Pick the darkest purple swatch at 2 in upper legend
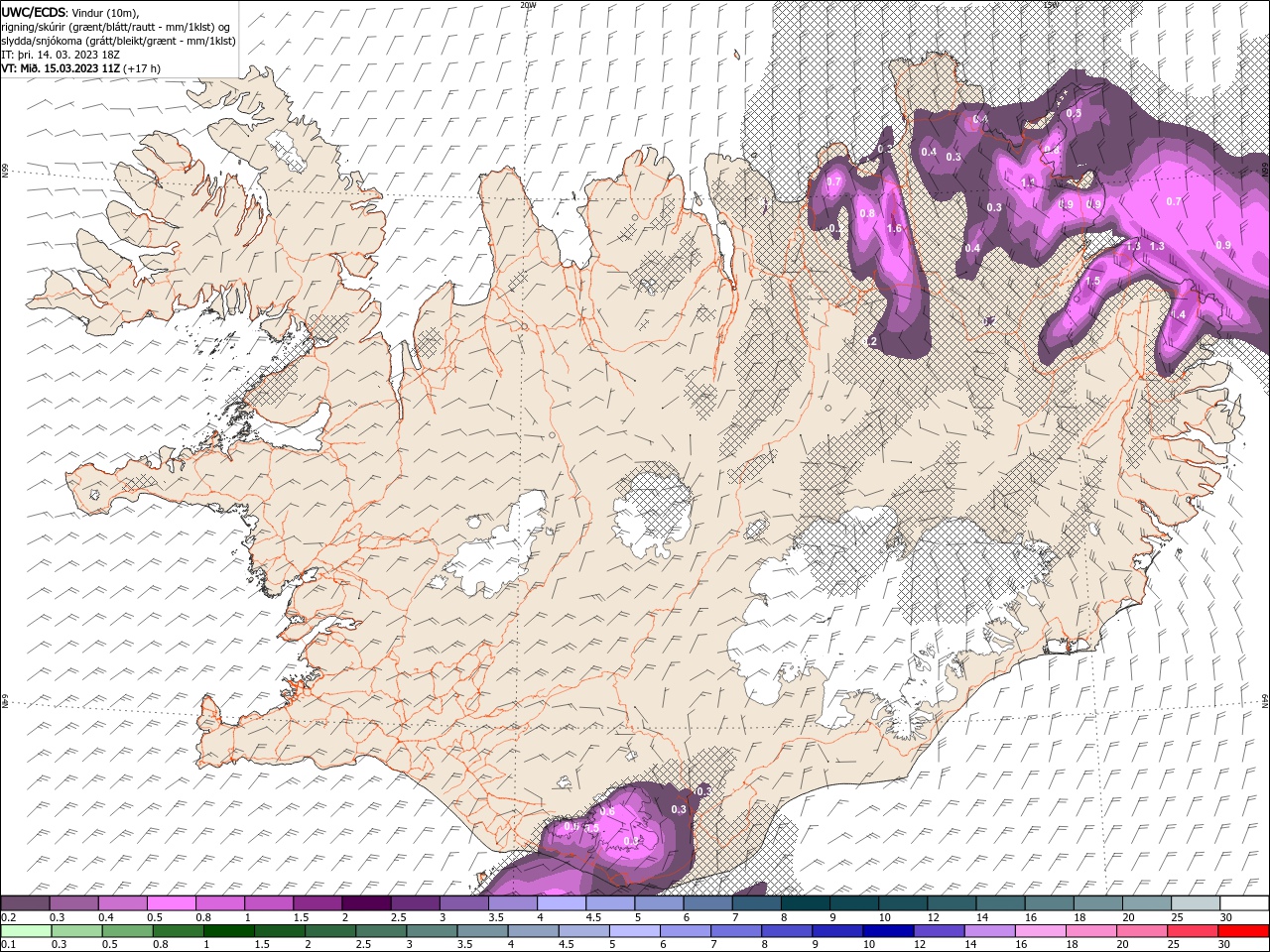1270x952 pixels. click(x=366, y=903)
